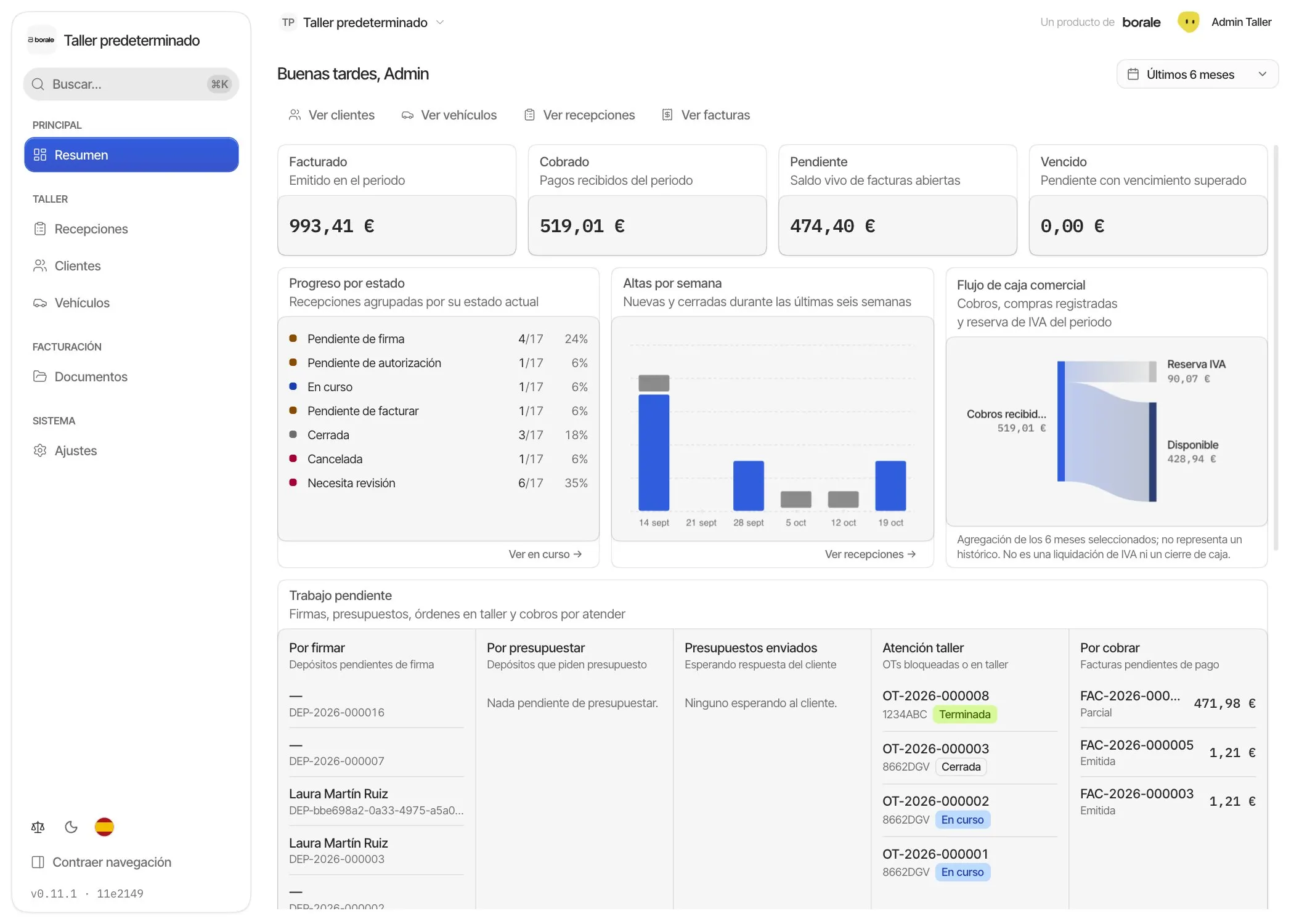Open Documentos under Facturación
The image size is (1294, 924).
coord(131,376)
